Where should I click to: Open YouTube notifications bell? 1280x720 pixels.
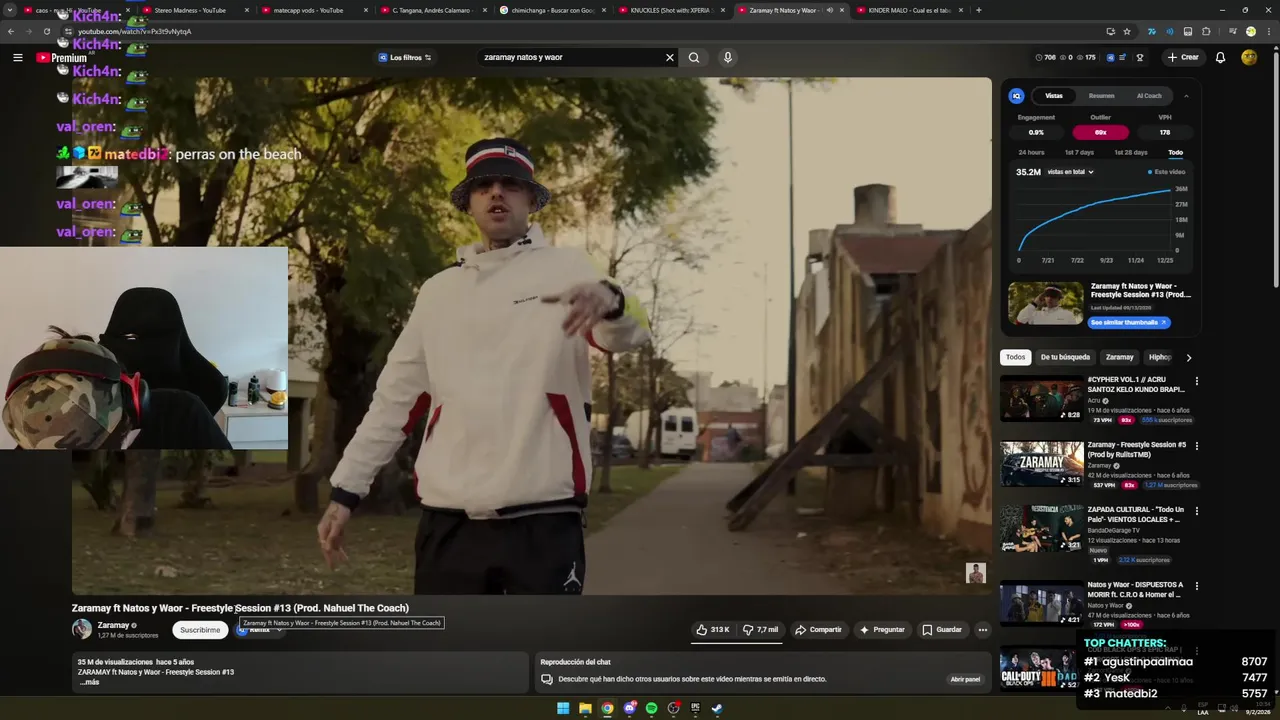point(1220,57)
